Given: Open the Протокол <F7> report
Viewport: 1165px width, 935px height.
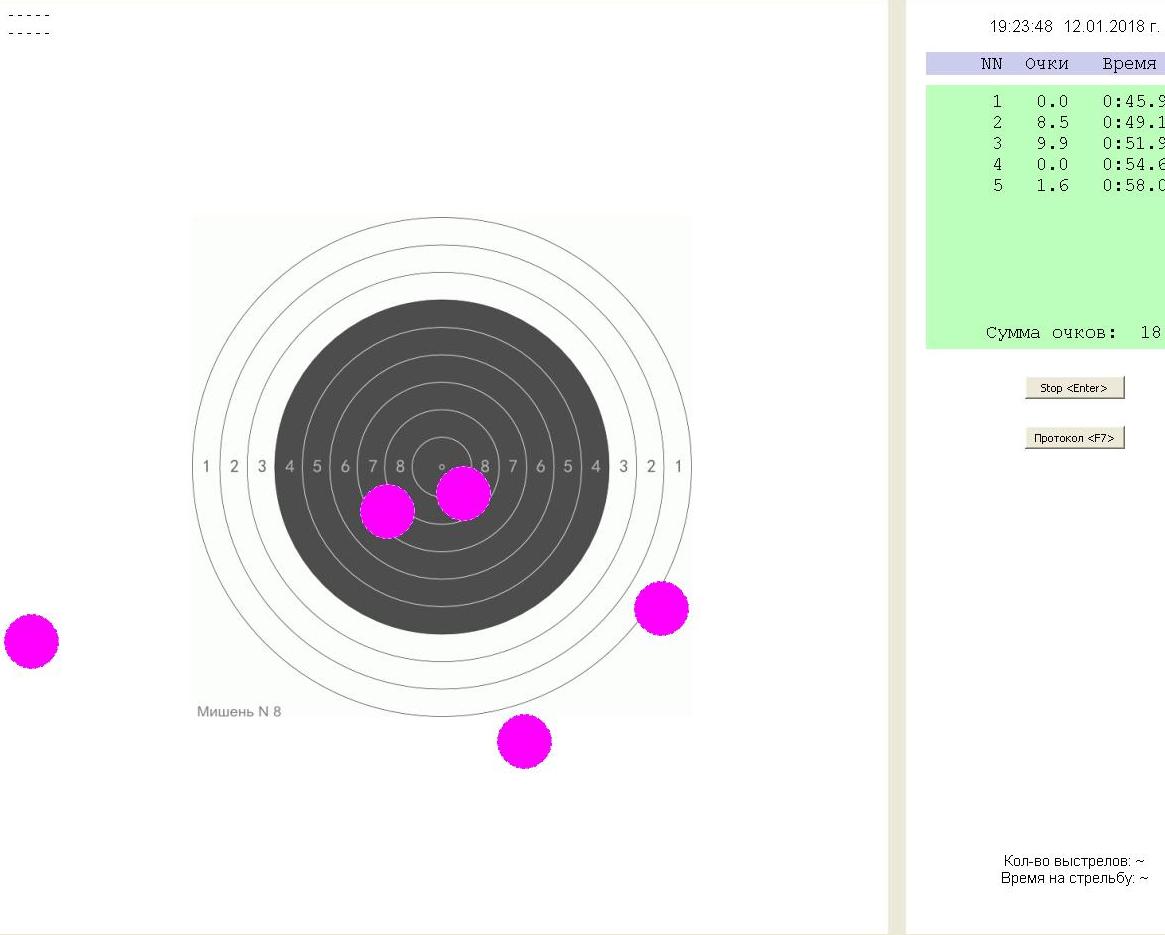Looking at the screenshot, I should [x=1074, y=438].
